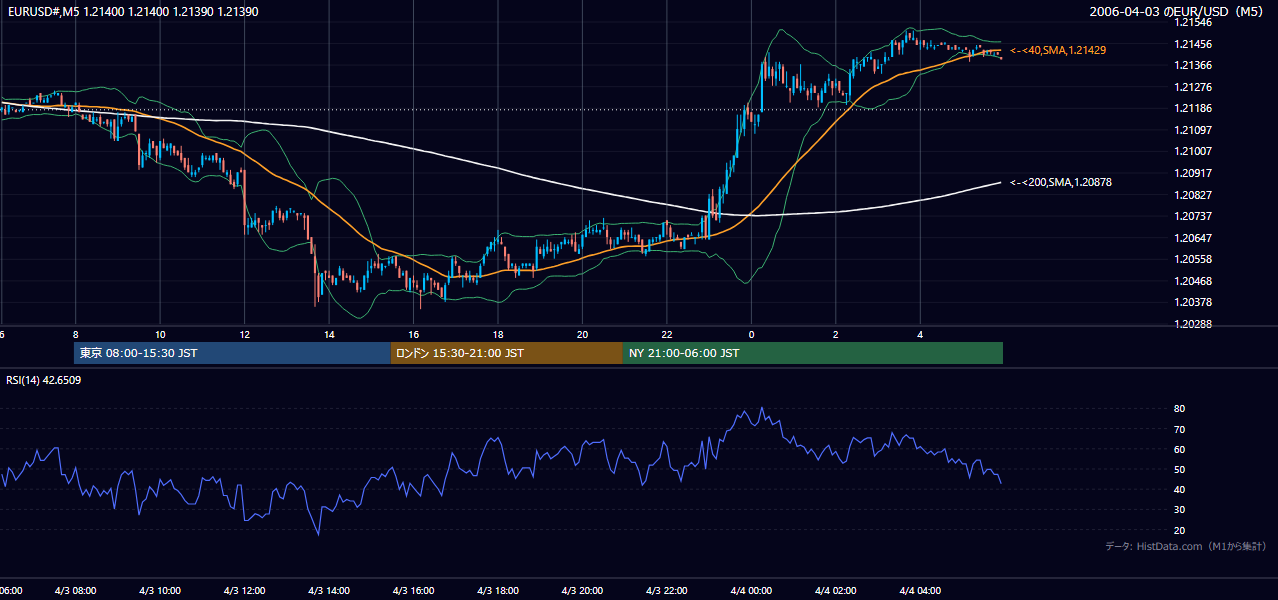1278x600 pixels.
Task: Click the 4/3 10:00 time axis label
Action: 160,590
